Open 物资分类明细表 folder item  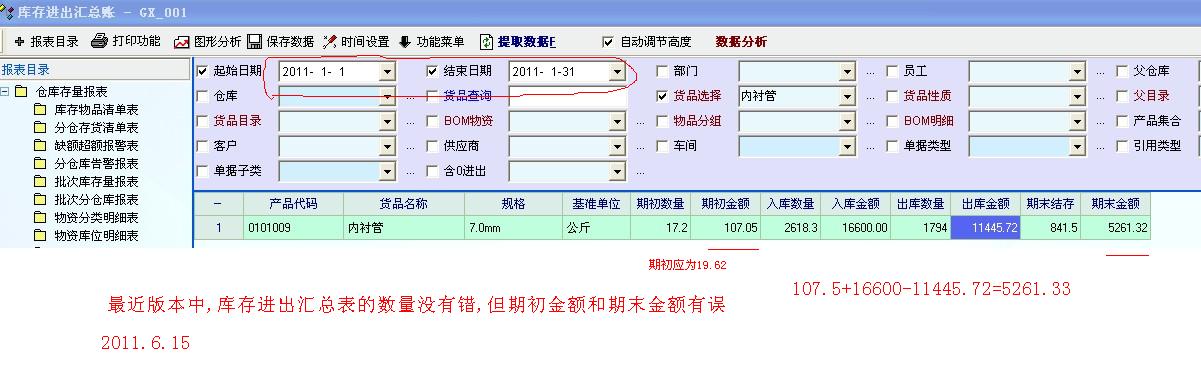point(96,218)
